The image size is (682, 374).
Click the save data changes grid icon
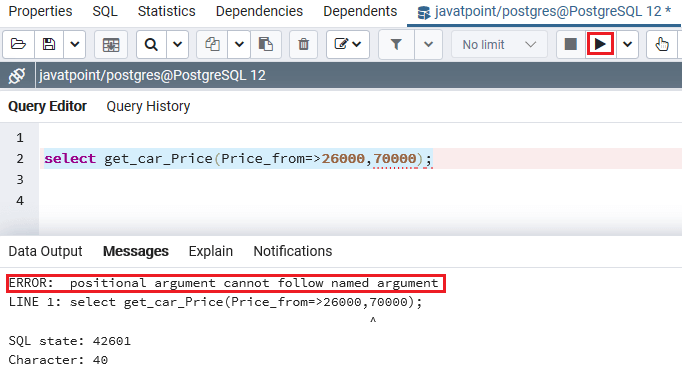[x=111, y=44]
